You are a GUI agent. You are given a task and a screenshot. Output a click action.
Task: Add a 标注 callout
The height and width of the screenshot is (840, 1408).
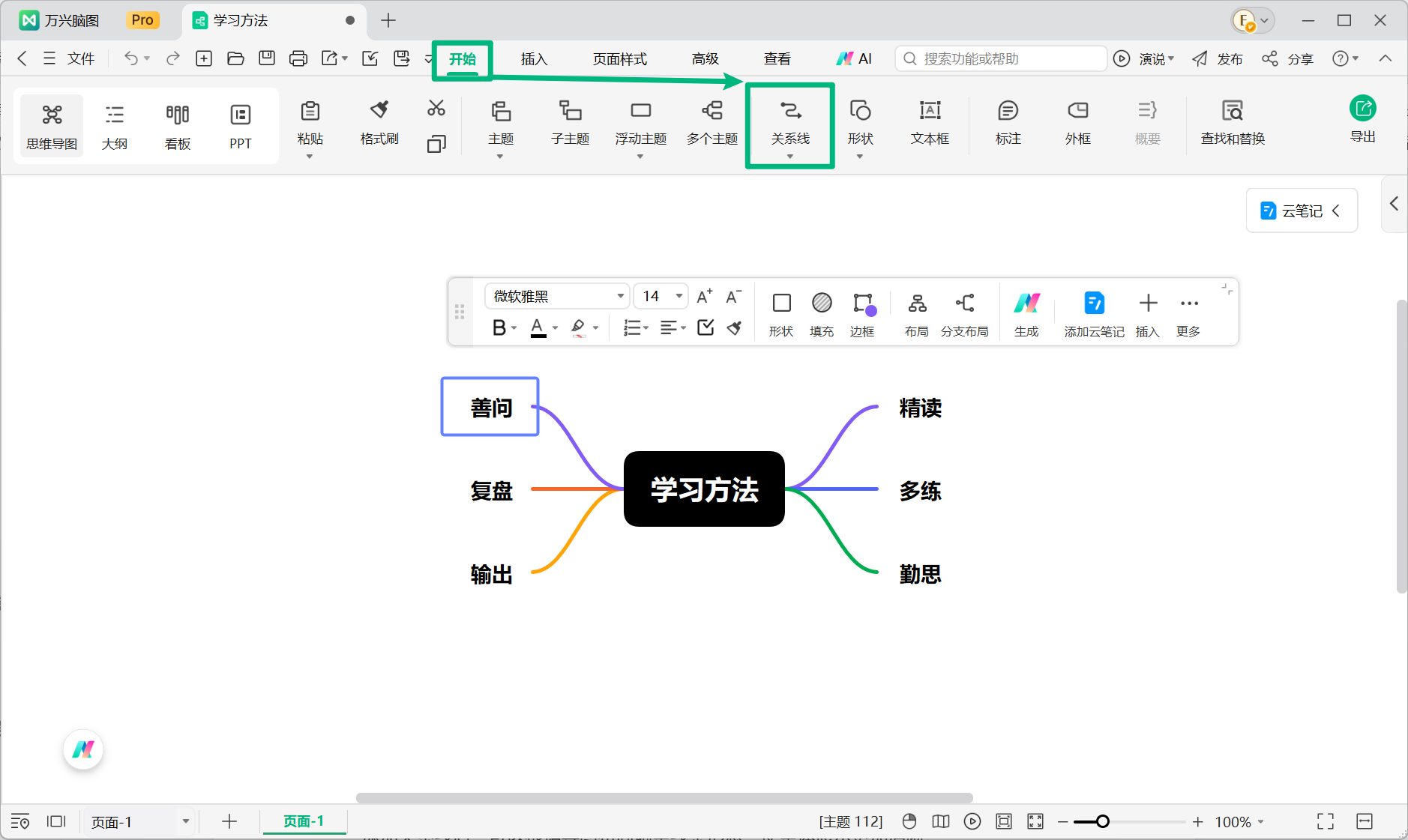tap(1008, 124)
